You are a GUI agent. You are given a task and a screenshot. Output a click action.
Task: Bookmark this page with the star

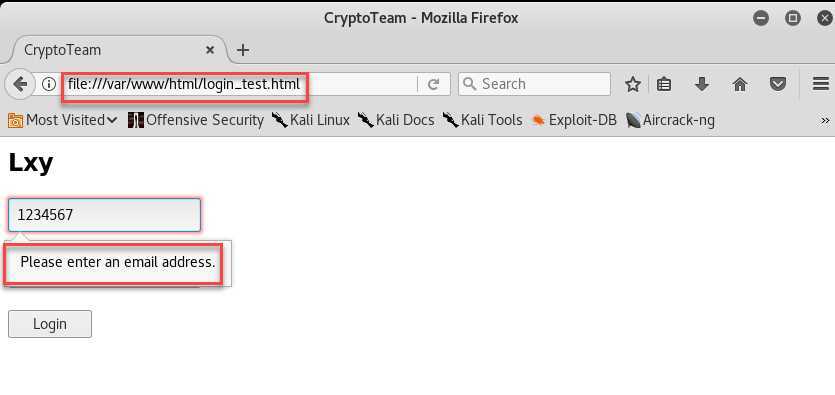point(633,84)
